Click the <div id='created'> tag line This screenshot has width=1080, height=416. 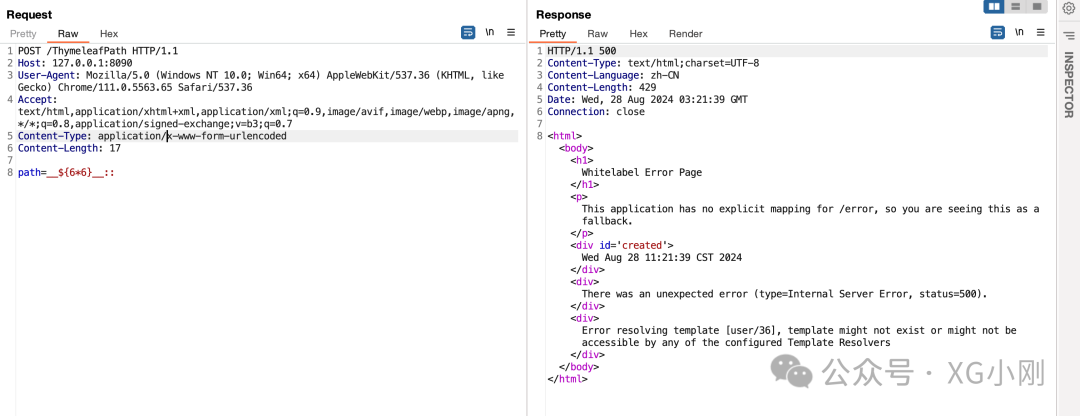(622, 245)
